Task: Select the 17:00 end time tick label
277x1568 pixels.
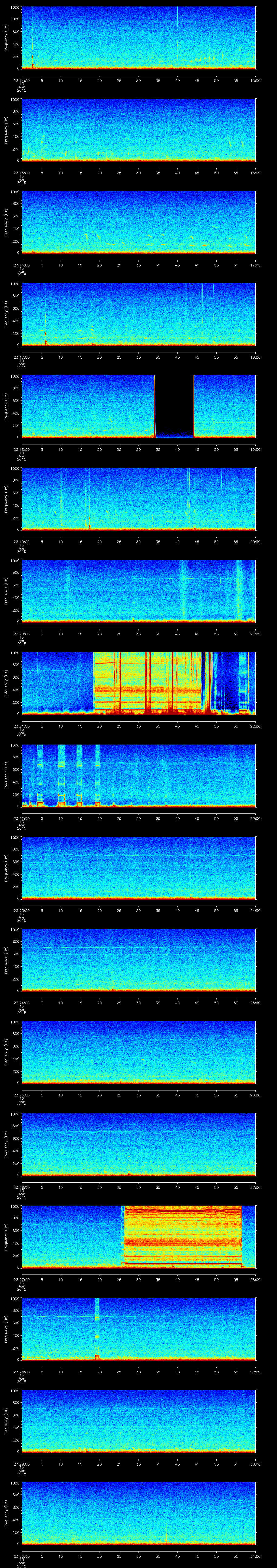Action: click(x=255, y=265)
